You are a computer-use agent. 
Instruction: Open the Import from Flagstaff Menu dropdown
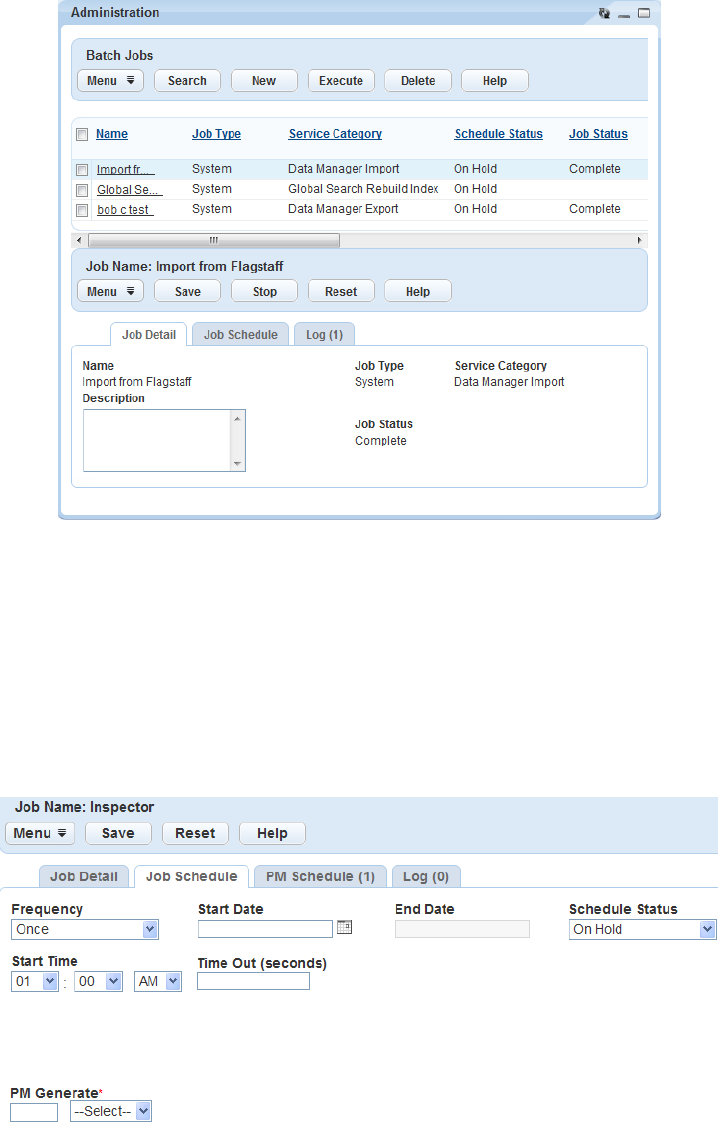pos(110,292)
